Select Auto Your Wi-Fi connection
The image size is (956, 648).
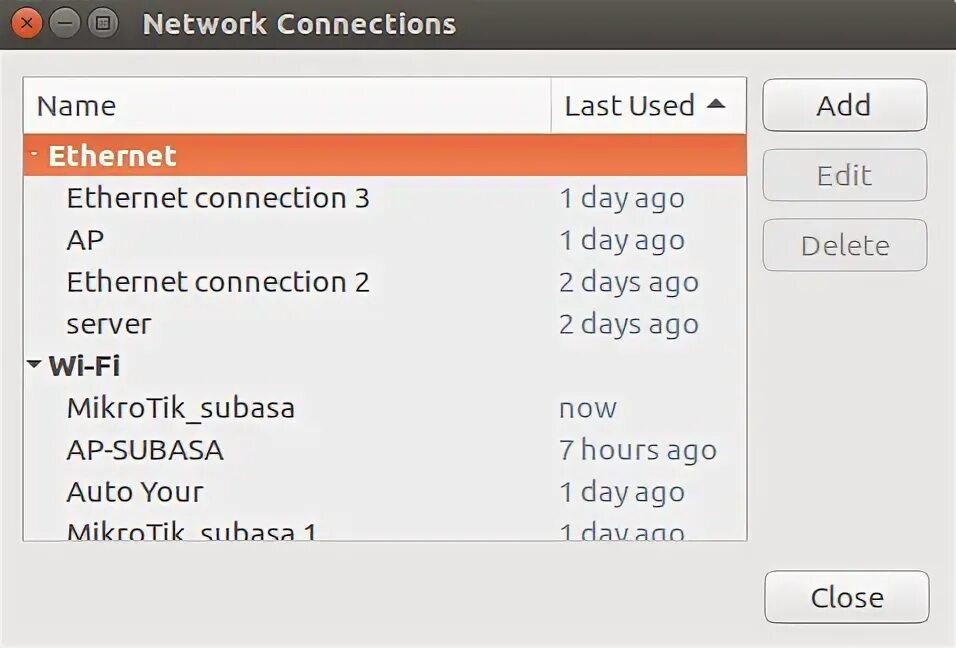pyautogui.click(x=135, y=492)
